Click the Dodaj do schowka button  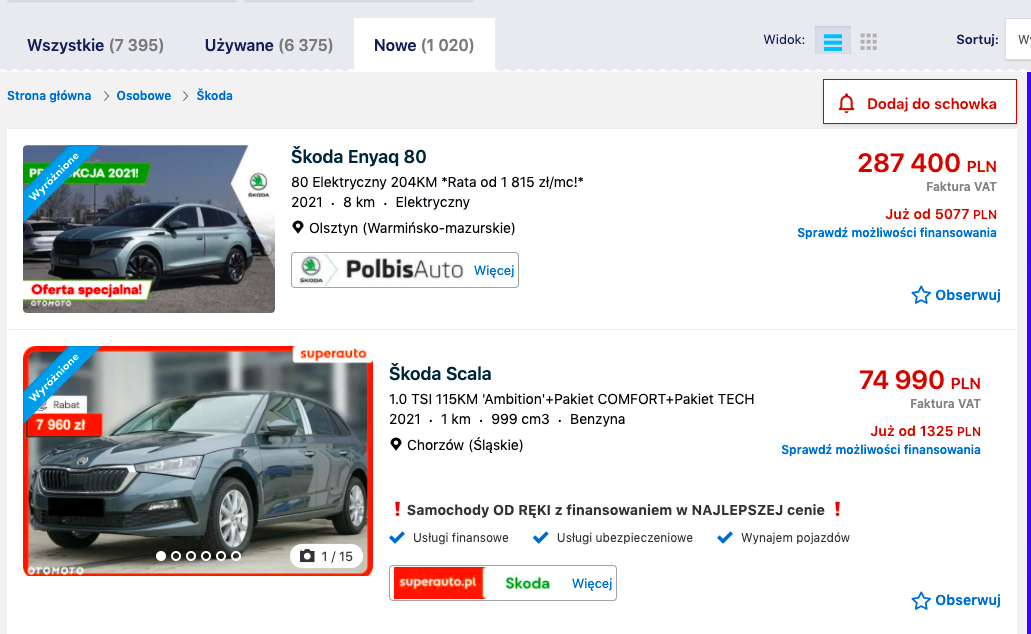coord(919,102)
